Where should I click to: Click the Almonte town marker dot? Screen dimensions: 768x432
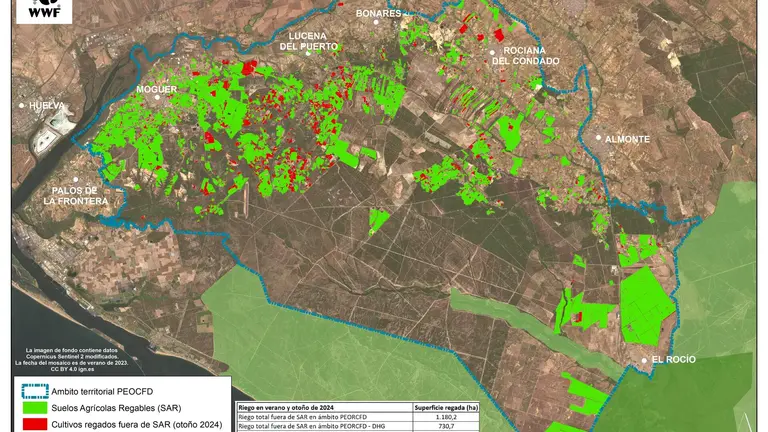pos(599,138)
